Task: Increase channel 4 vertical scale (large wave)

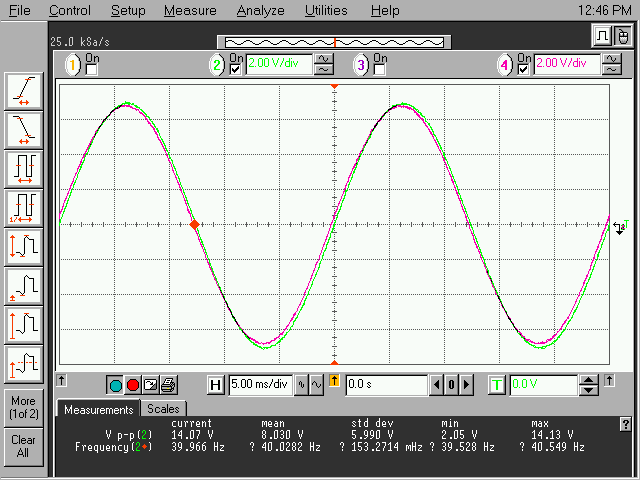Action: pyautogui.click(x=611, y=59)
